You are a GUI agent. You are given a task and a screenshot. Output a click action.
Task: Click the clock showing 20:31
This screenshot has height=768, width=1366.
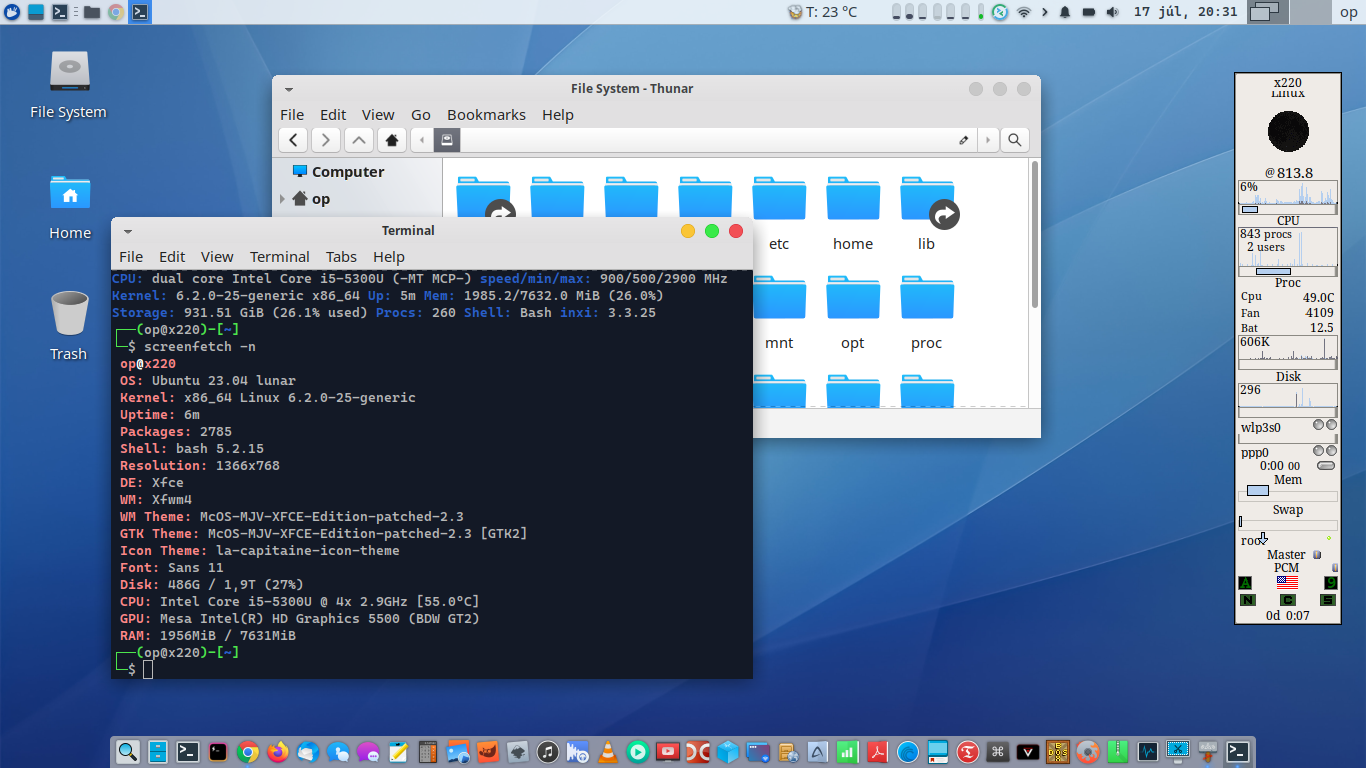[1186, 12]
